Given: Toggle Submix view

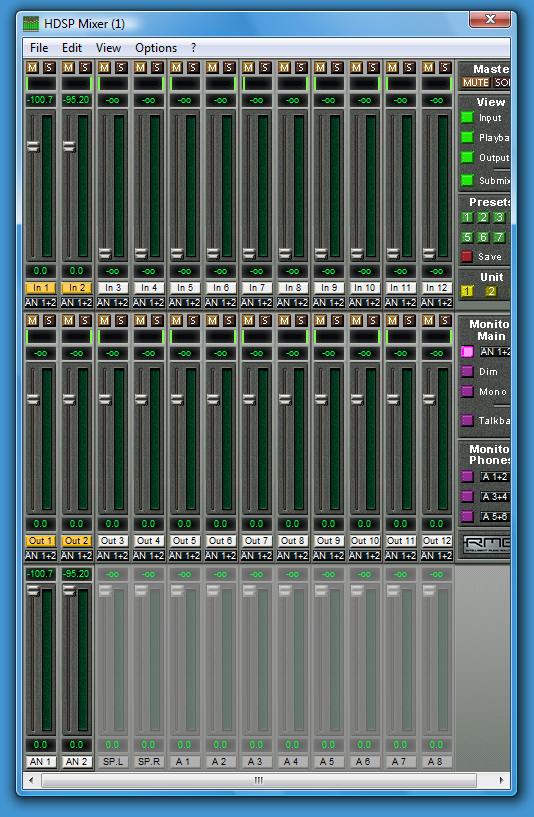Looking at the screenshot, I should (x=467, y=180).
